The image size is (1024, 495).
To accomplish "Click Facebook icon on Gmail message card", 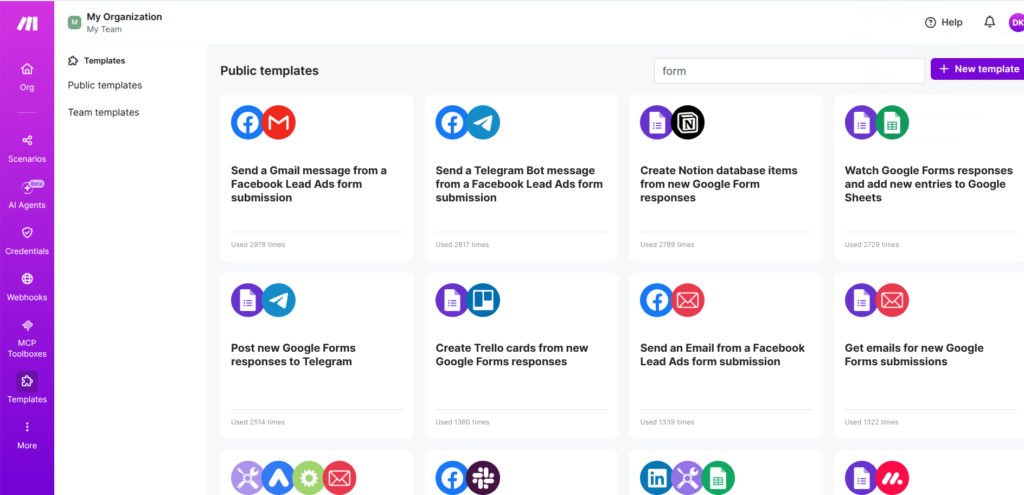I will pyautogui.click(x=248, y=122).
